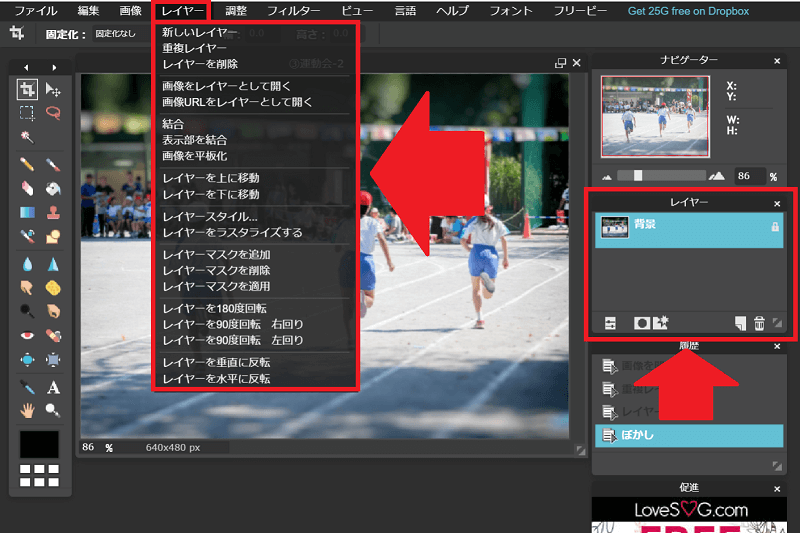Collapse toolbox with left arrow
This screenshot has height=533, width=800.
[x=26, y=67]
